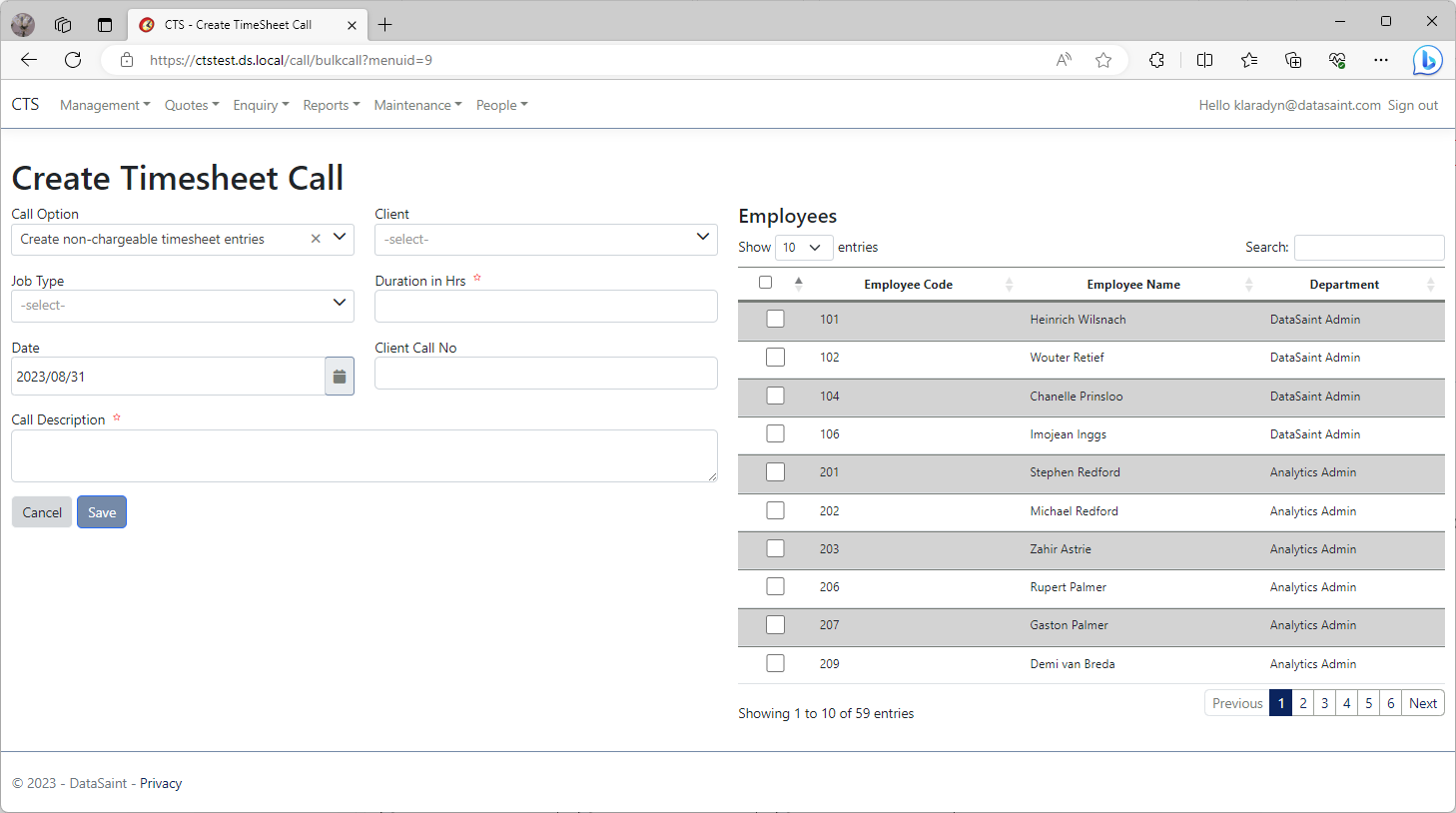1456x813 pixels.
Task: Open the tab actions menu icon
Action: (x=105, y=25)
